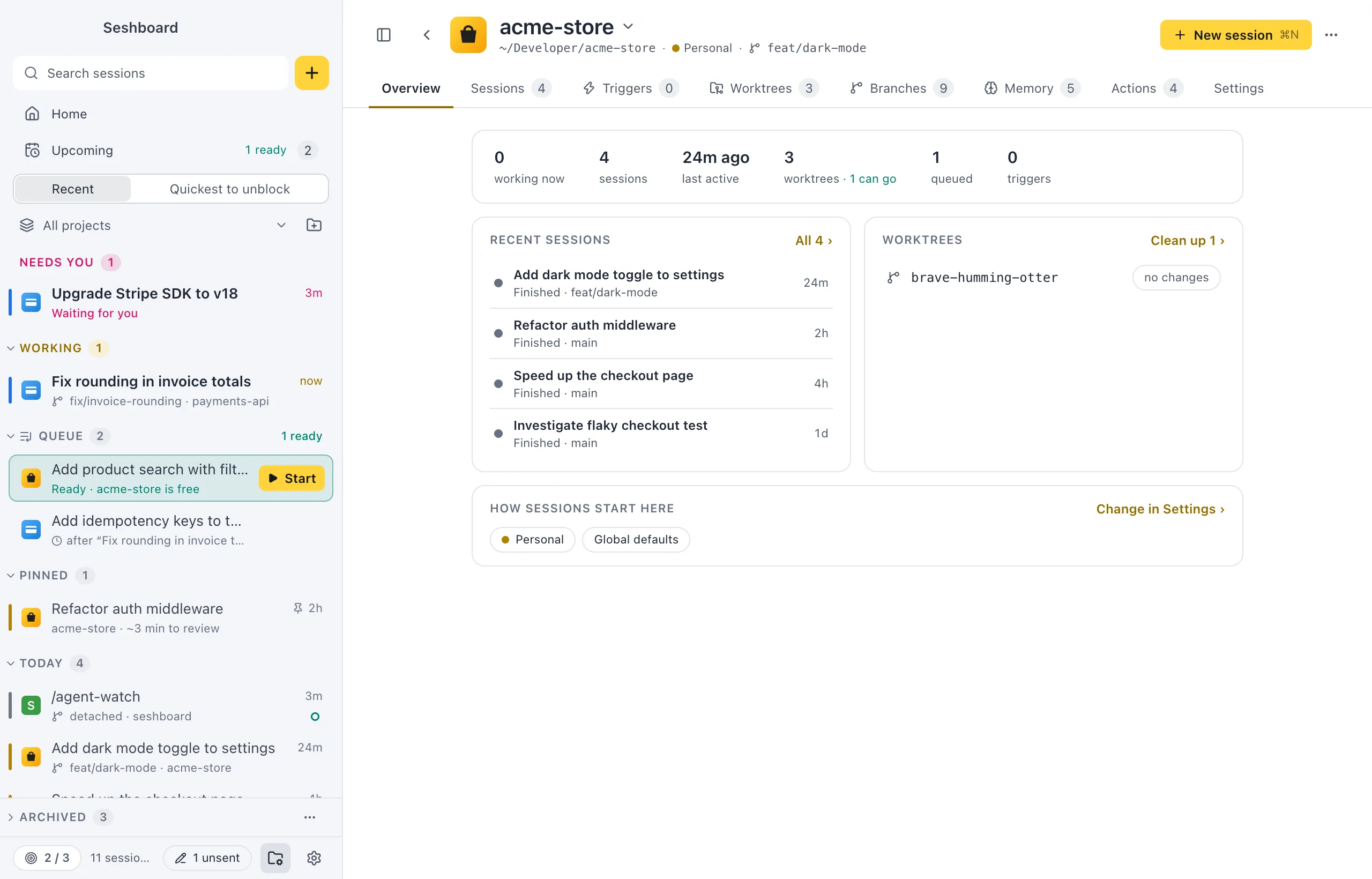The image size is (1372, 879).
Task: Click the new project folder icon
Action: coord(314,225)
